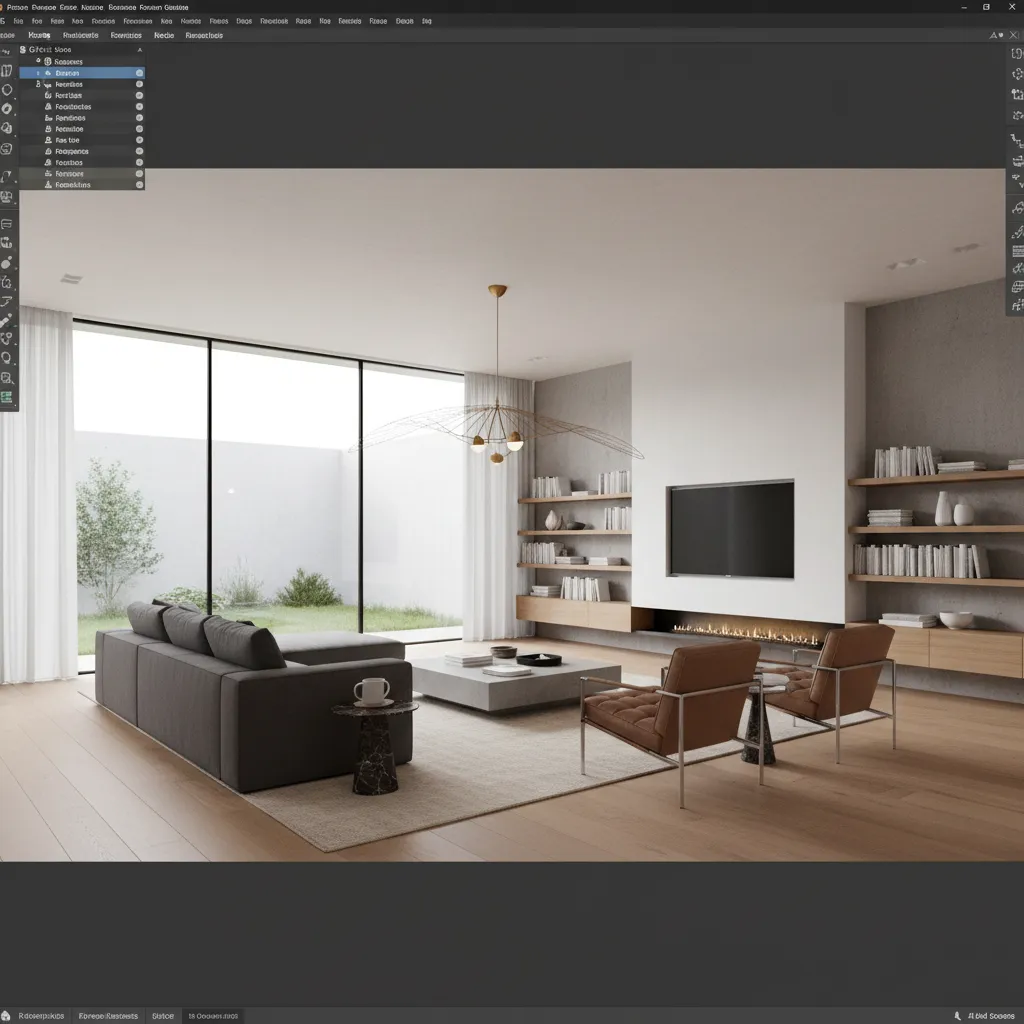
Task: Click the striped list icon in the right toolbar
Action: tap(1017, 251)
